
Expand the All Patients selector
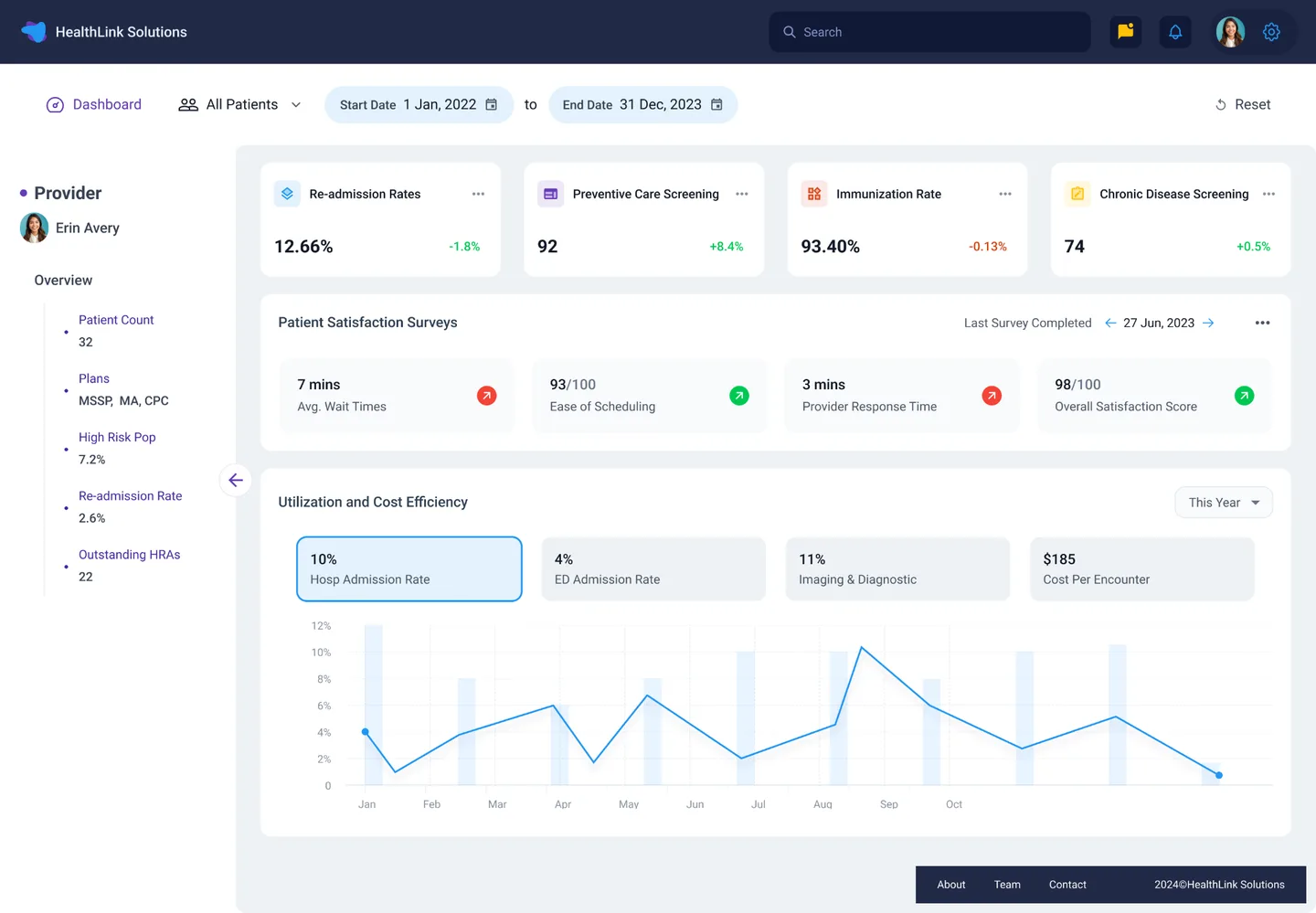click(x=295, y=104)
